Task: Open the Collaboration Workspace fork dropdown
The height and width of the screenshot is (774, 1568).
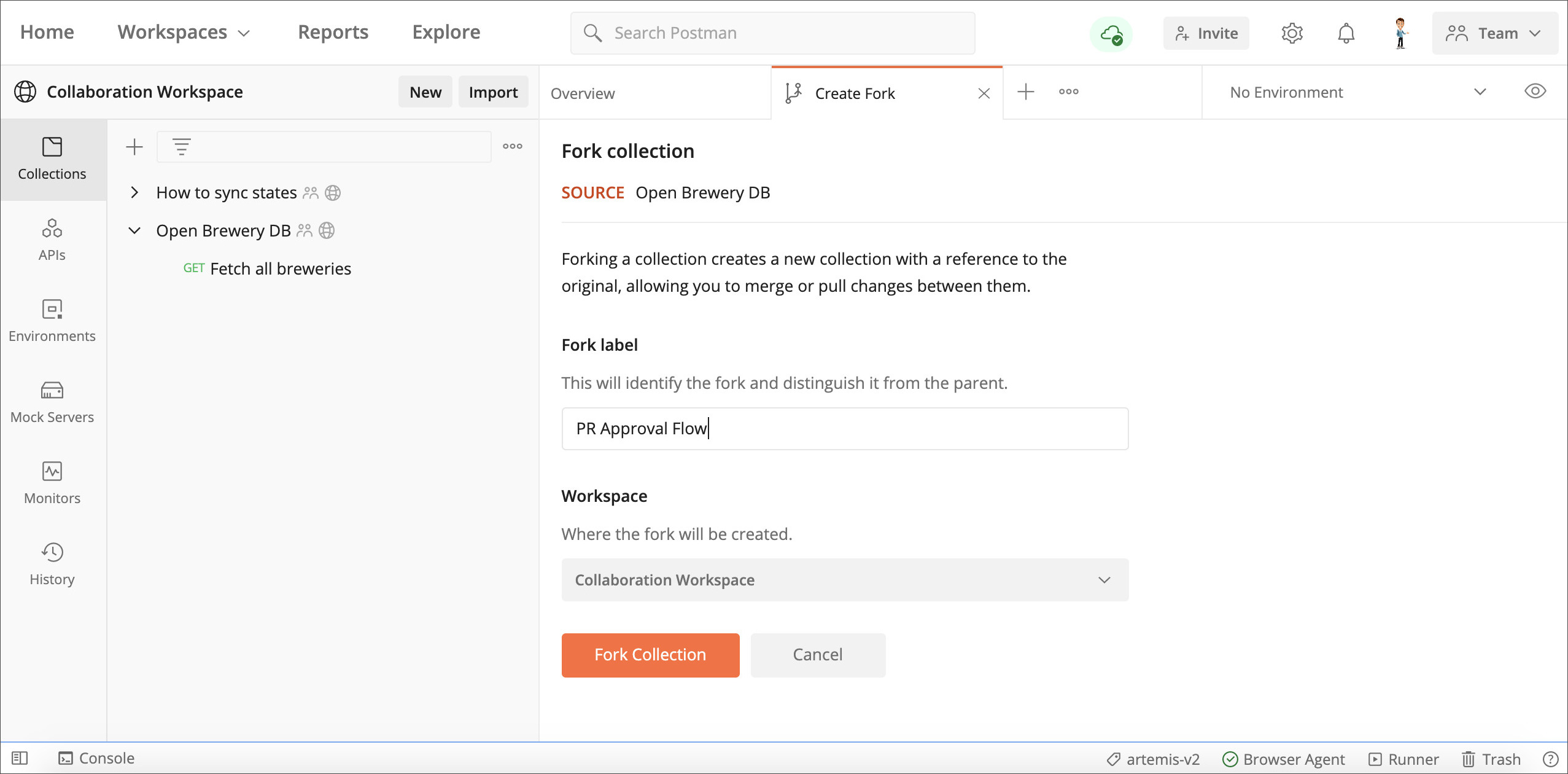Action: tap(845, 580)
